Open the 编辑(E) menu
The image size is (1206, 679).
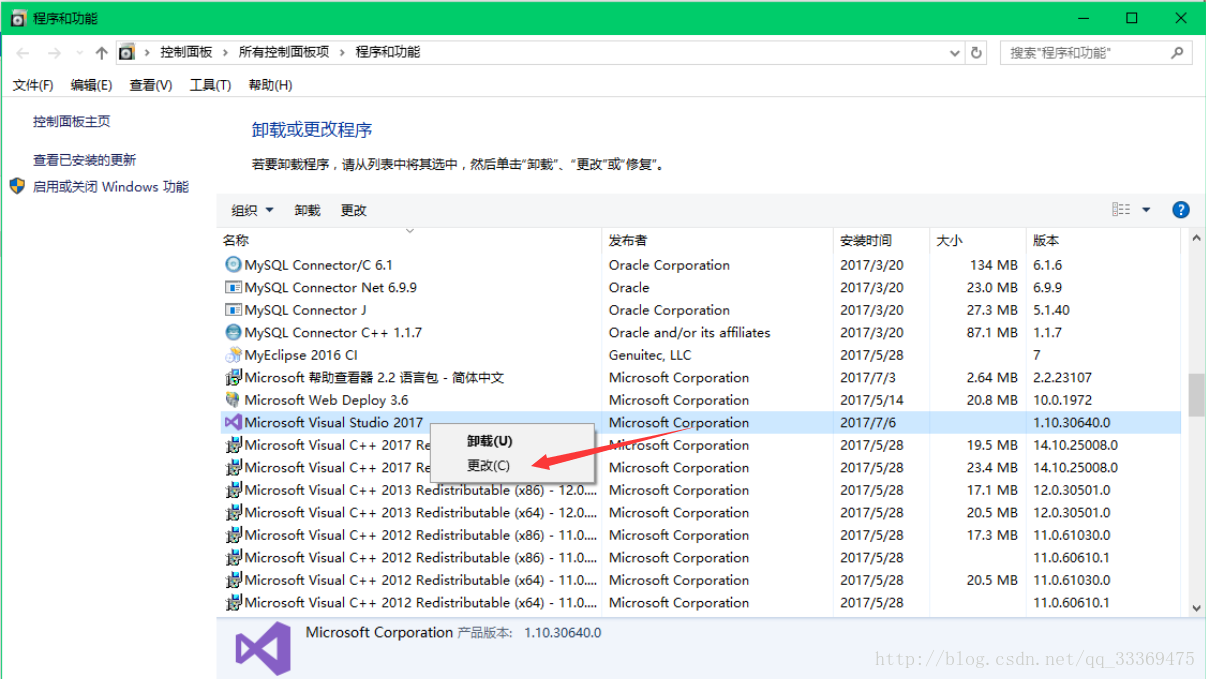(91, 85)
